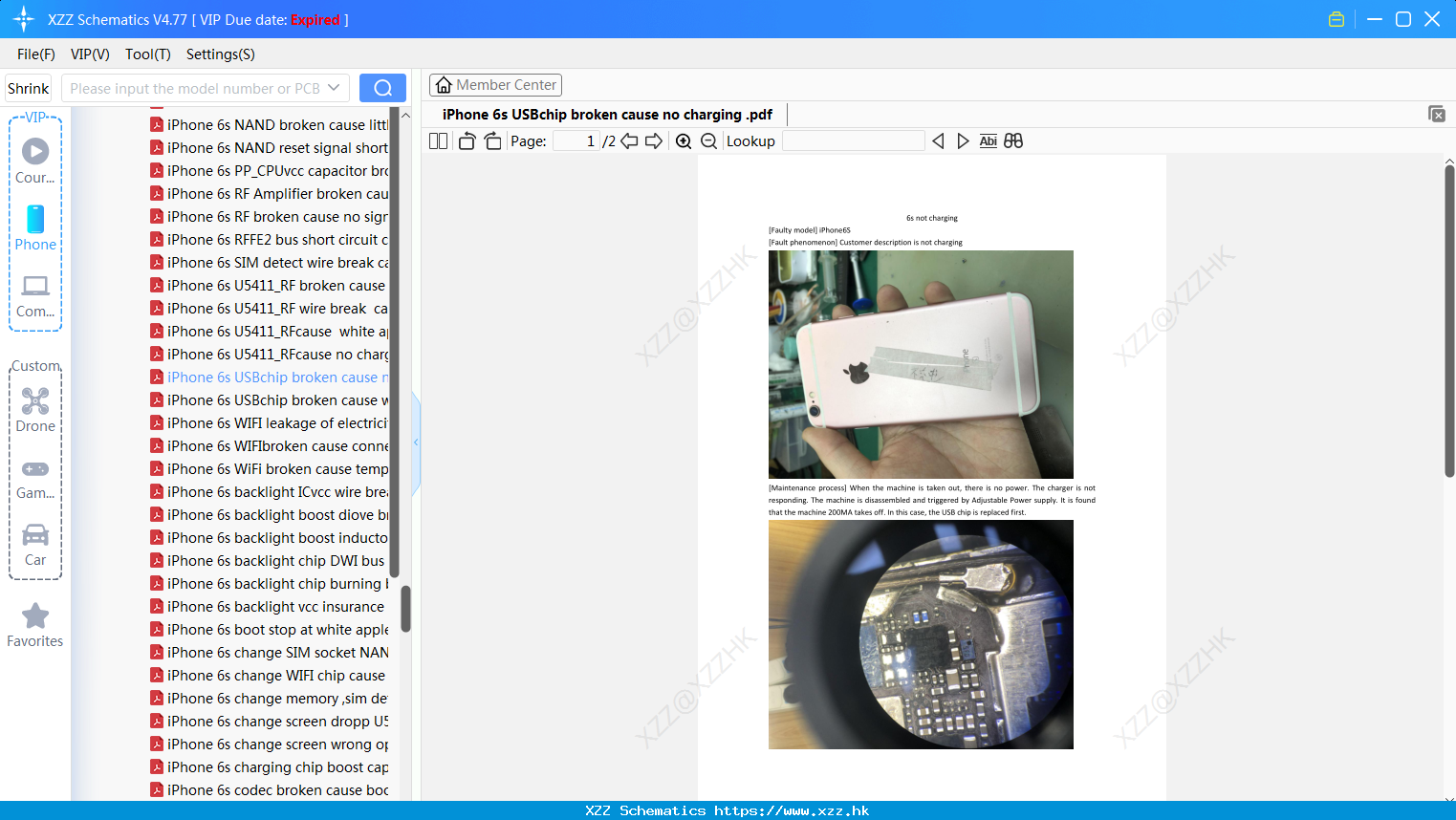Open the Drone category
1456x820 pixels.
click(x=35, y=409)
